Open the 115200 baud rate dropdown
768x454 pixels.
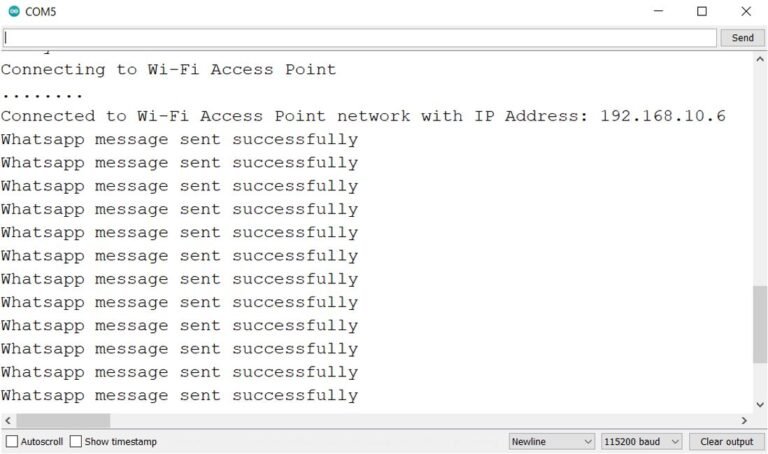click(x=642, y=442)
